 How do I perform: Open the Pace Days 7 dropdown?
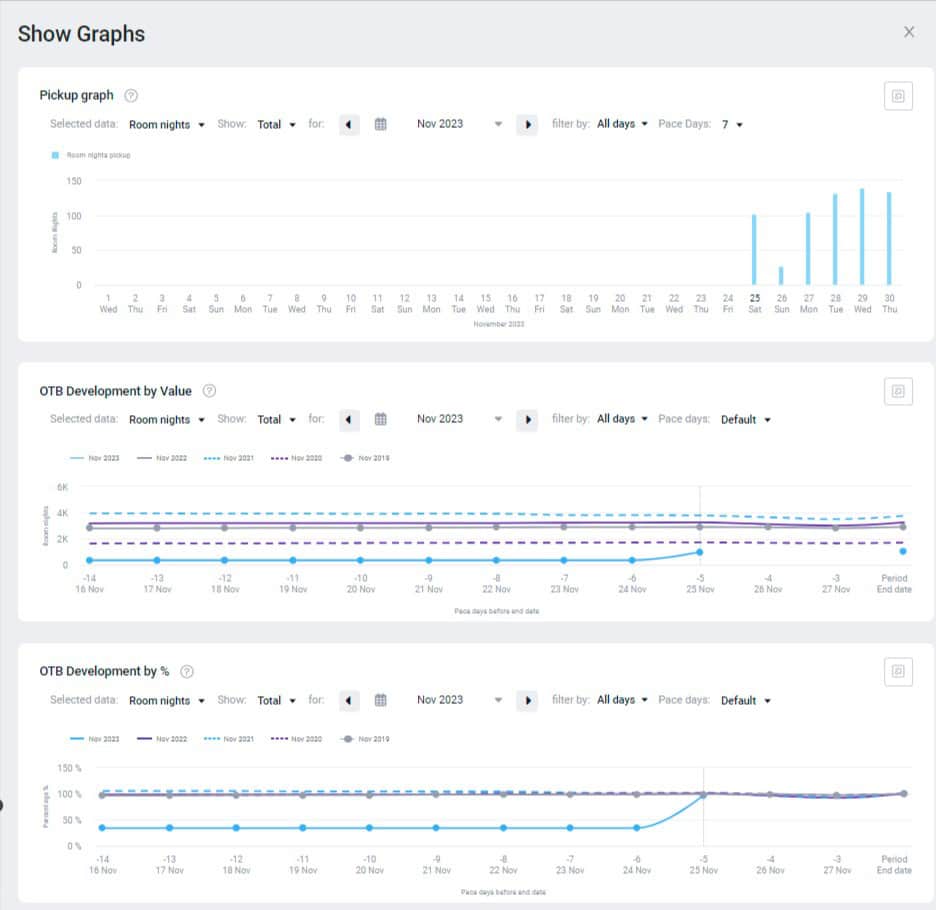coord(732,124)
